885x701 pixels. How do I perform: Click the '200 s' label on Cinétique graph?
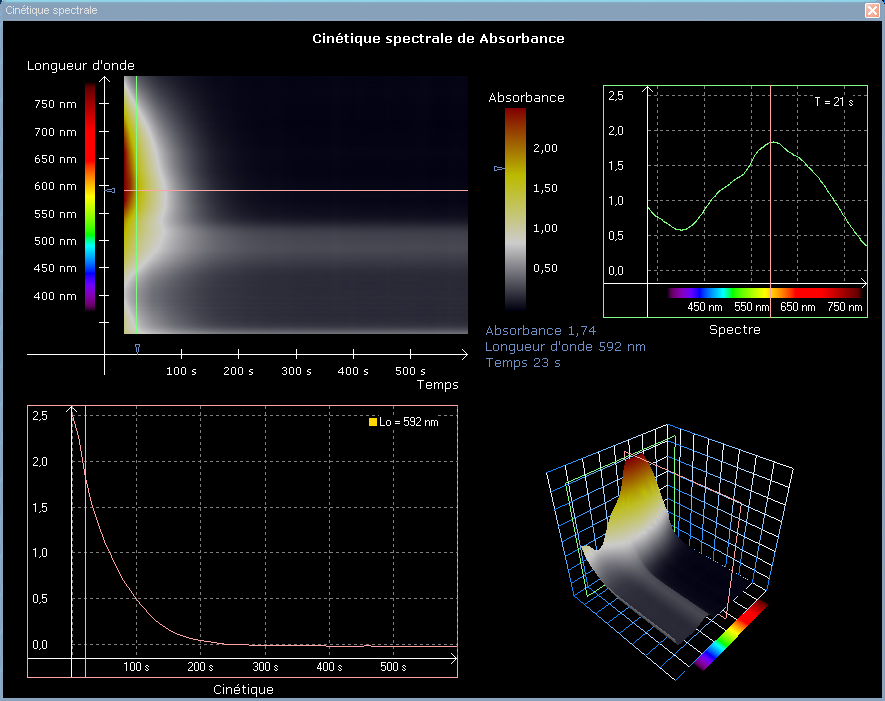click(200, 667)
